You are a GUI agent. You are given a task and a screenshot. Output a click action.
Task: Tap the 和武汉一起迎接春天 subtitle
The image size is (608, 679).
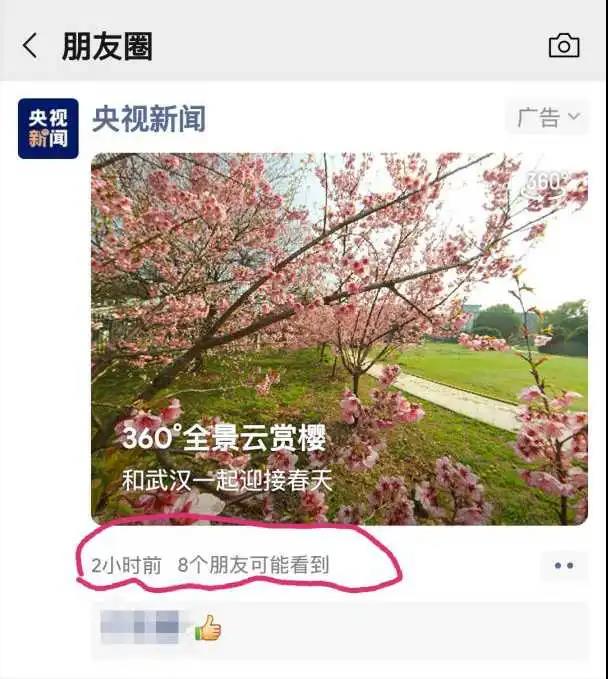click(x=226, y=481)
